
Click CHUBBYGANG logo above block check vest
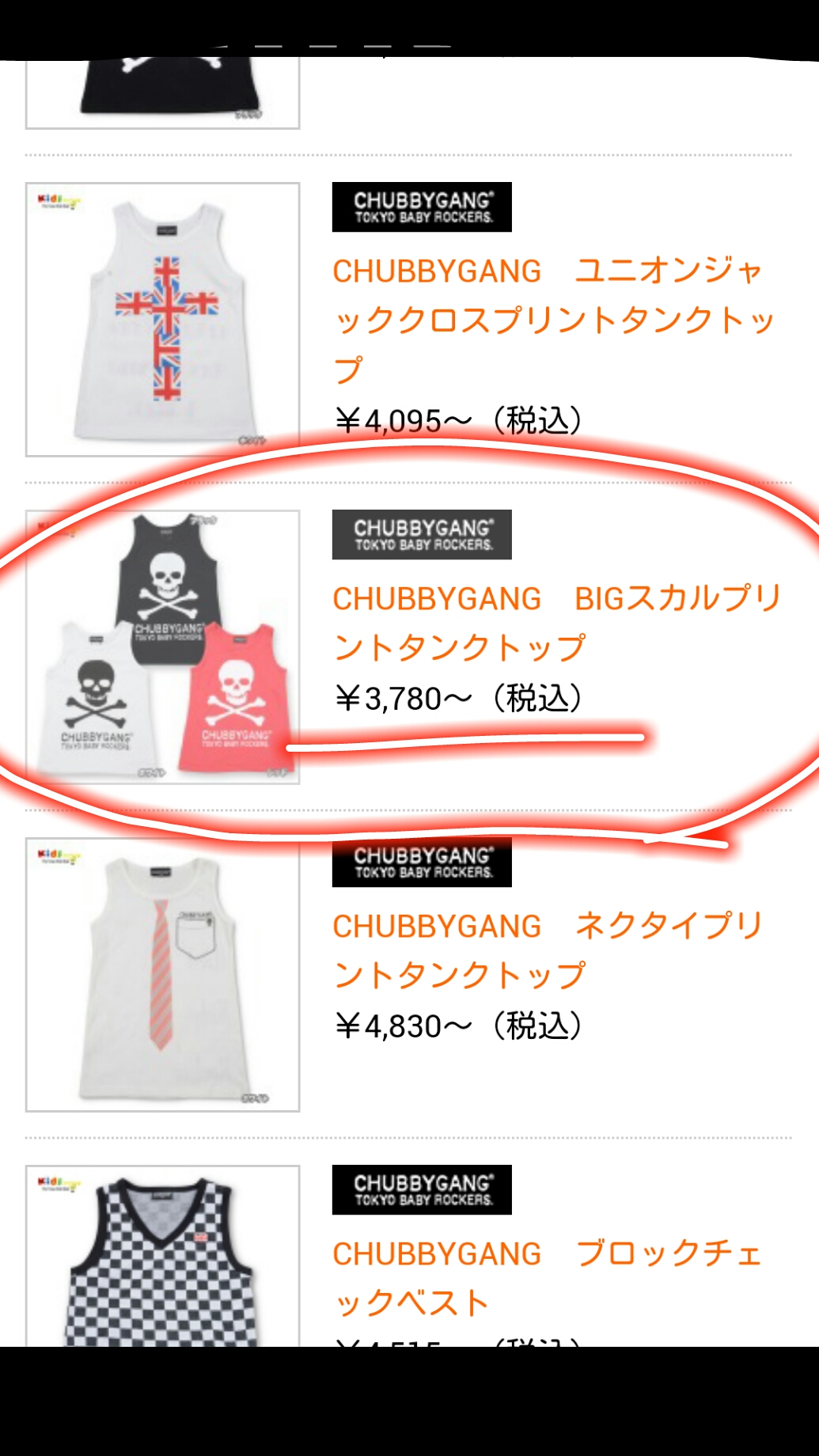click(x=422, y=1190)
